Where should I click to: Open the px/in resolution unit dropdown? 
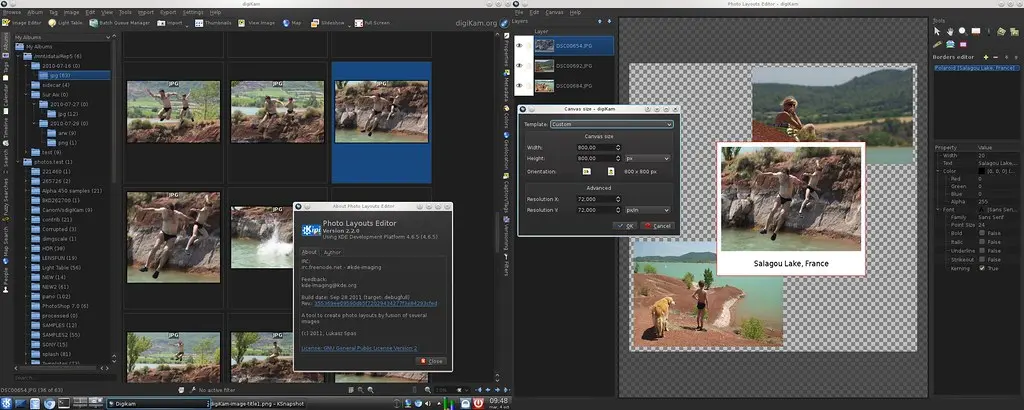tap(647, 210)
